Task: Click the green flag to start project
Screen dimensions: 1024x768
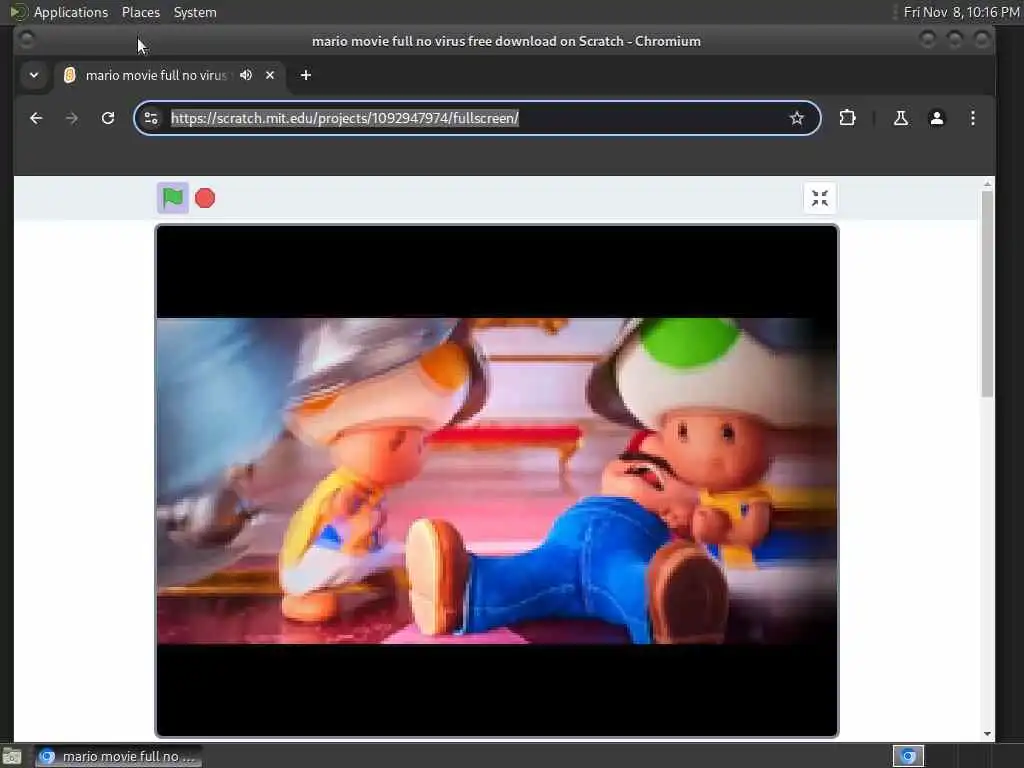Action: click(173, 197)
